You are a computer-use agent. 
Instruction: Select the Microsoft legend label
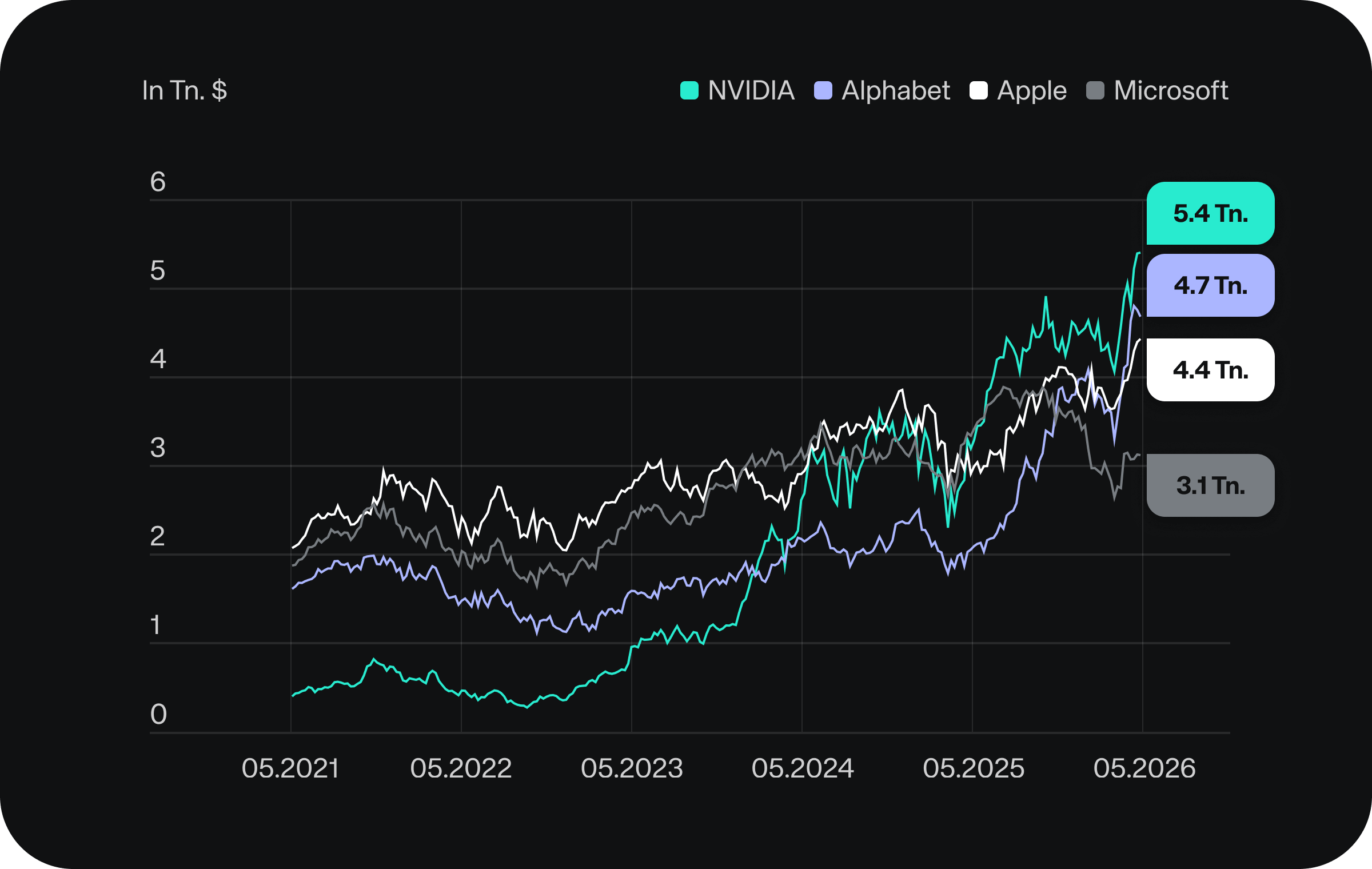pos(1171,90)
